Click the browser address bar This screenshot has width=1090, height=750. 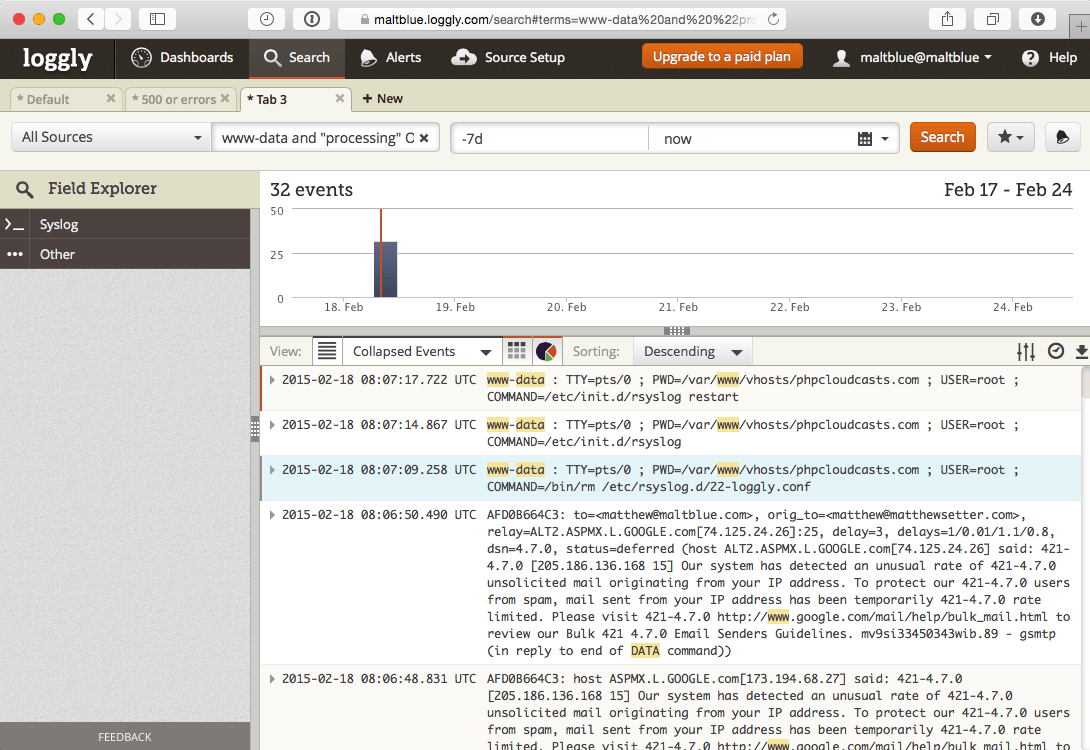coord(562,19)
